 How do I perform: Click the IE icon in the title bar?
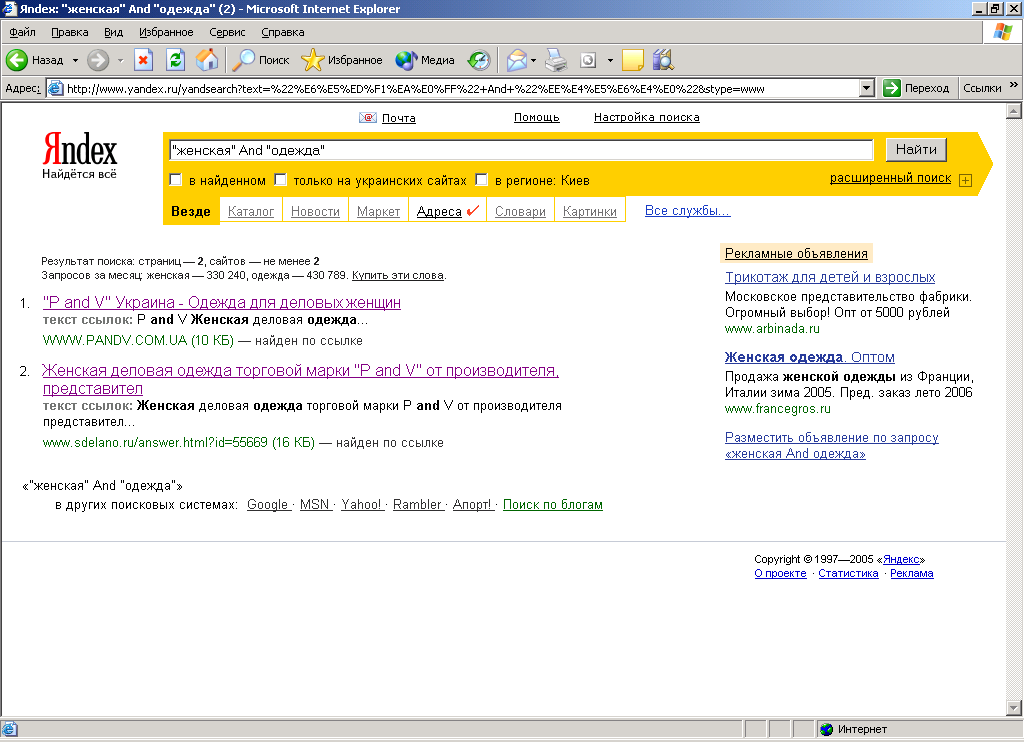click(x=8, y=8)
